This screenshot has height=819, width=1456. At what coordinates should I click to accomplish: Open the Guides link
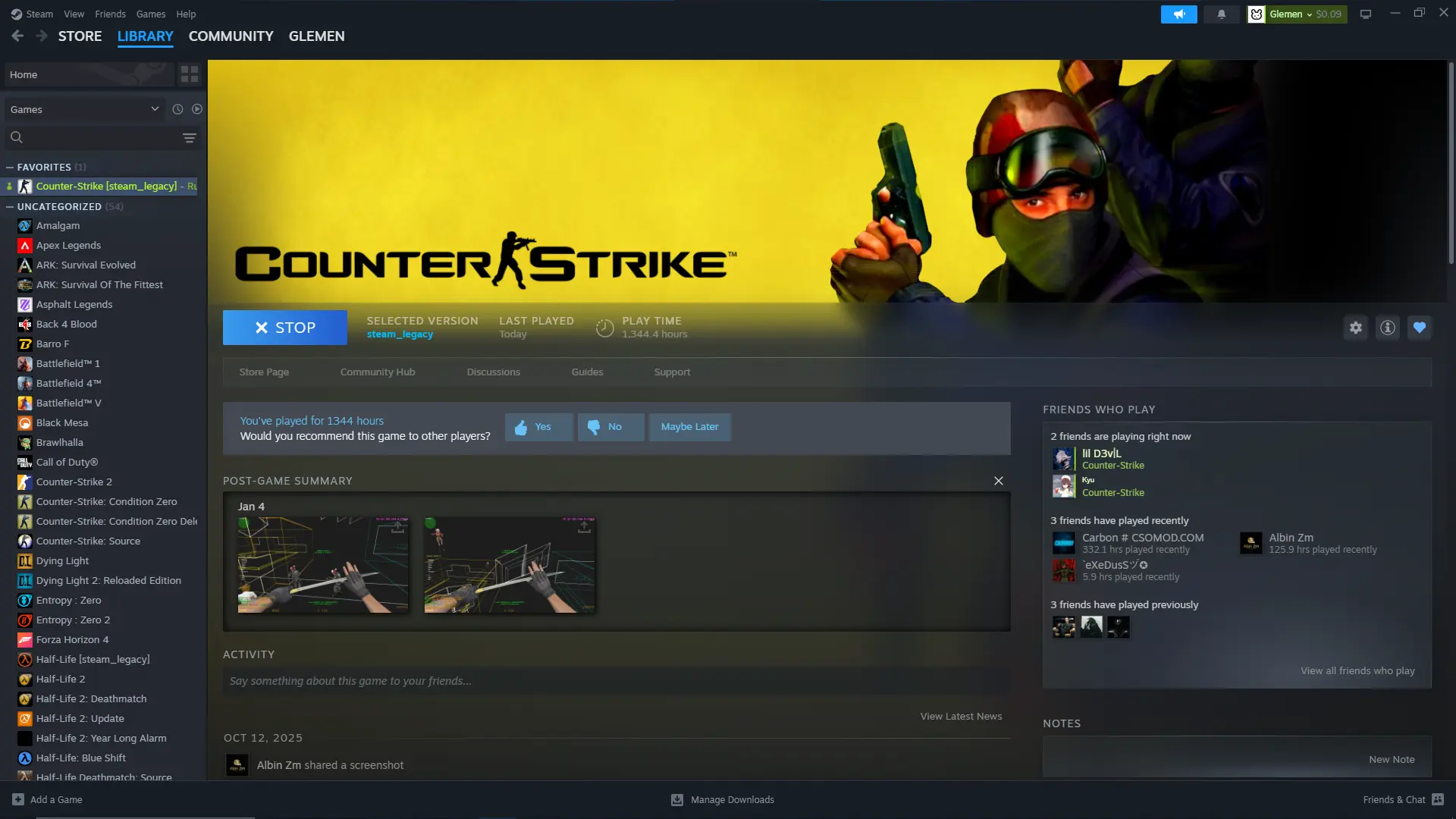587,372
